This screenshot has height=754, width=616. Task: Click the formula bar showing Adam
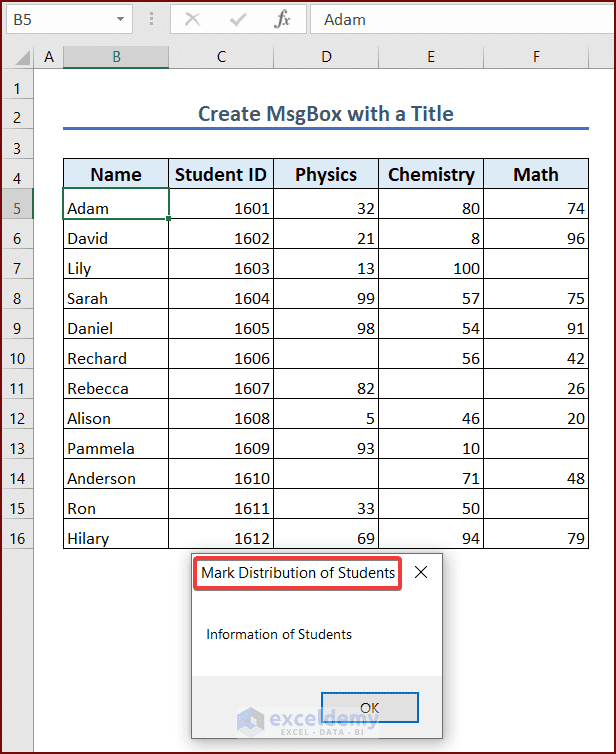(463, 20)
